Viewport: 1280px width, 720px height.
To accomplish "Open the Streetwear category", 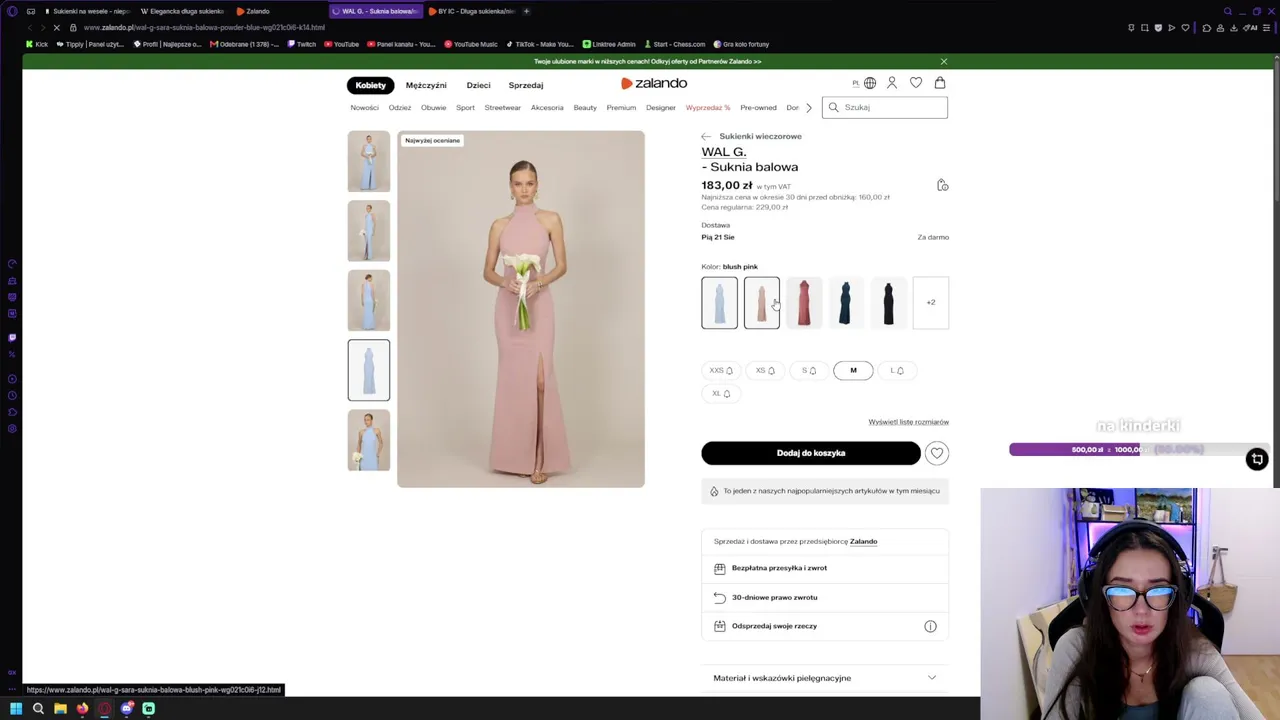I will [503, 107].
